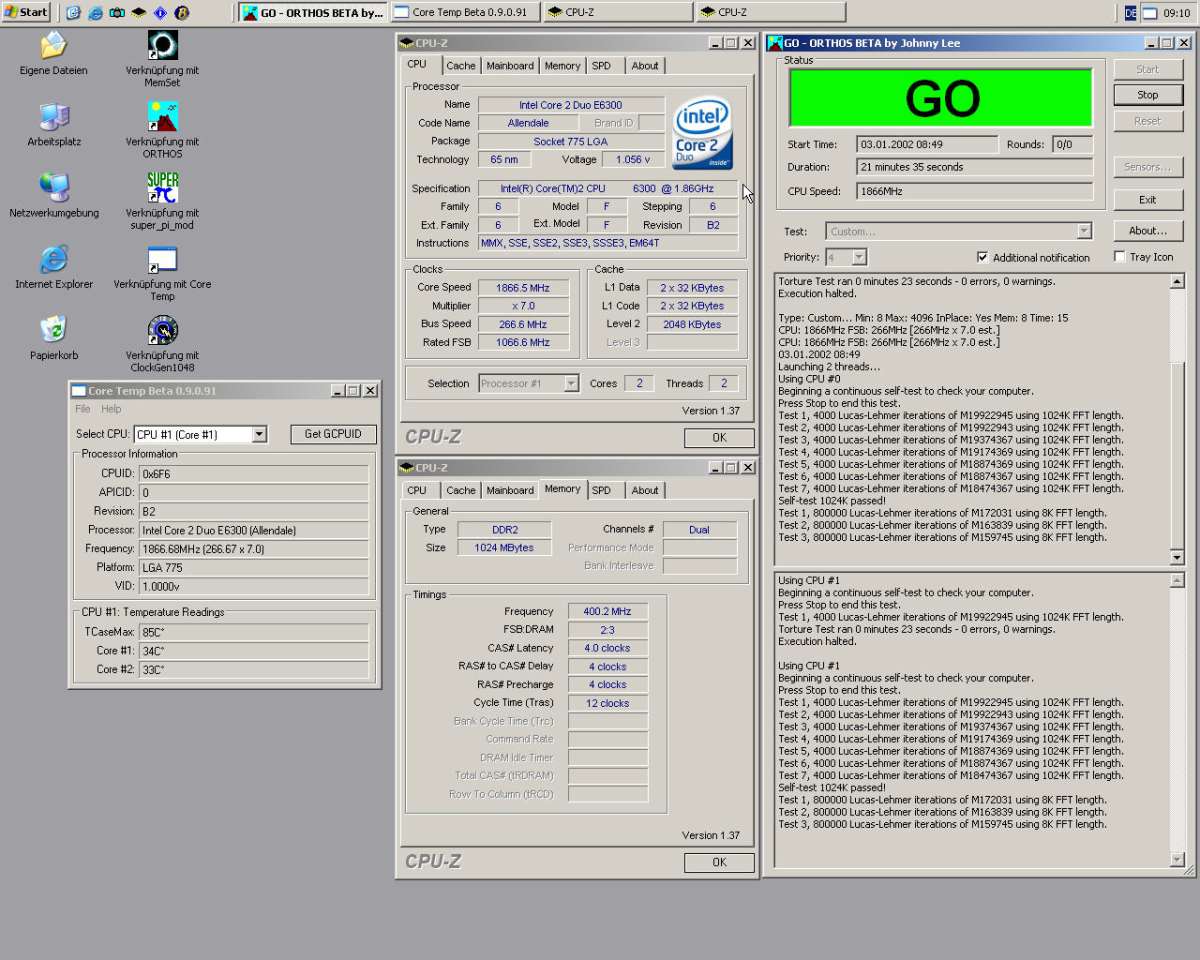
Task: Click Exit button in ORTHOS
Action: click(x=1148, y=199)
